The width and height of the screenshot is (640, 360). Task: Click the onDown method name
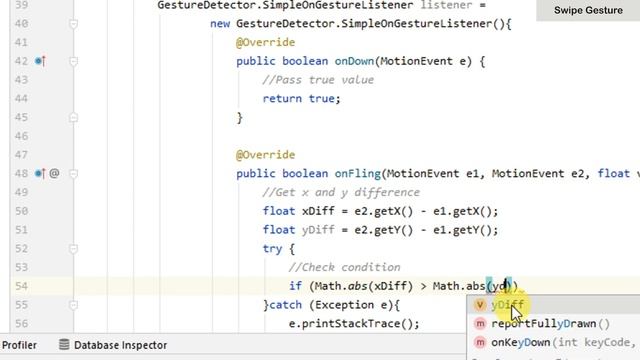[354, 61]
